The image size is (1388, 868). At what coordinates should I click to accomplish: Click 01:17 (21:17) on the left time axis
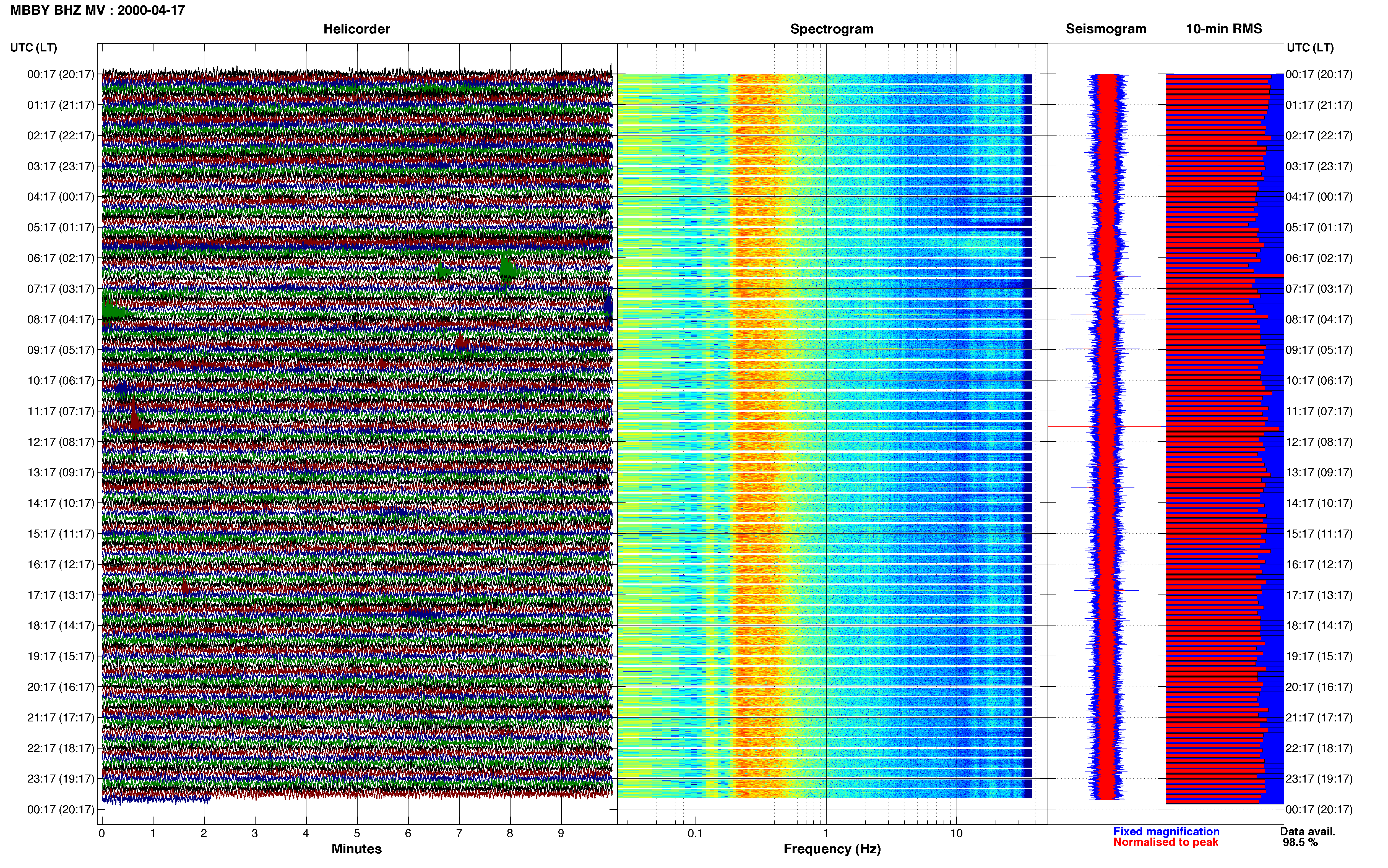[x=61, y=105]
